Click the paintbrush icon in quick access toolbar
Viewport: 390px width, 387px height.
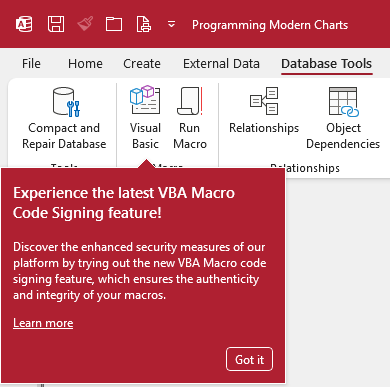(85, 24)
